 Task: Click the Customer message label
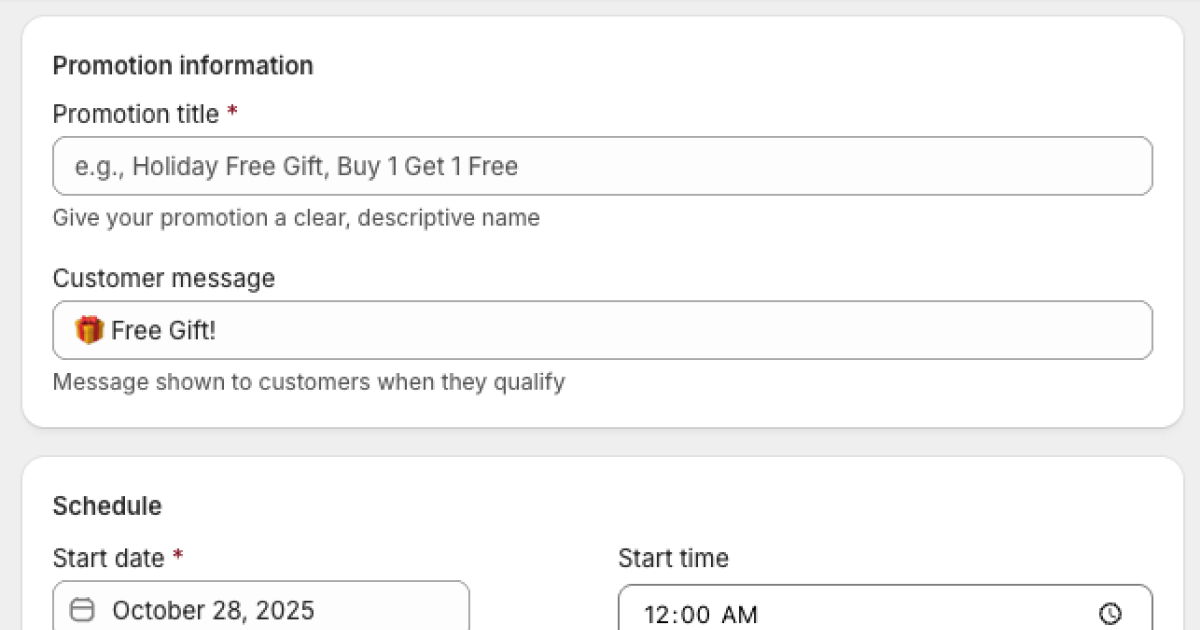tap(163, 278)
